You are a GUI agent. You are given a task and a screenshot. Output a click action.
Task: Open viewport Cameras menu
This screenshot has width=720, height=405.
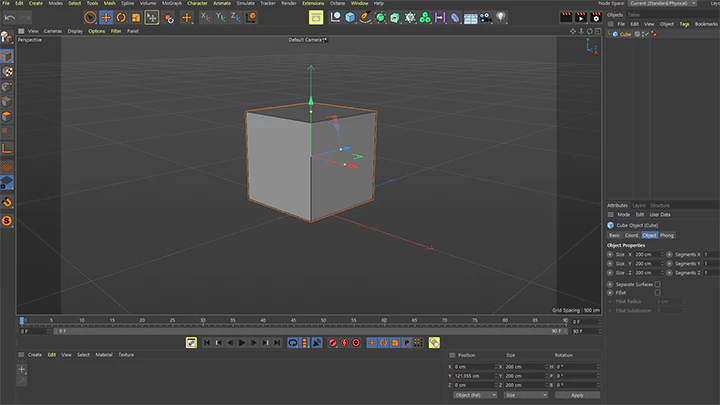point(53,31)
